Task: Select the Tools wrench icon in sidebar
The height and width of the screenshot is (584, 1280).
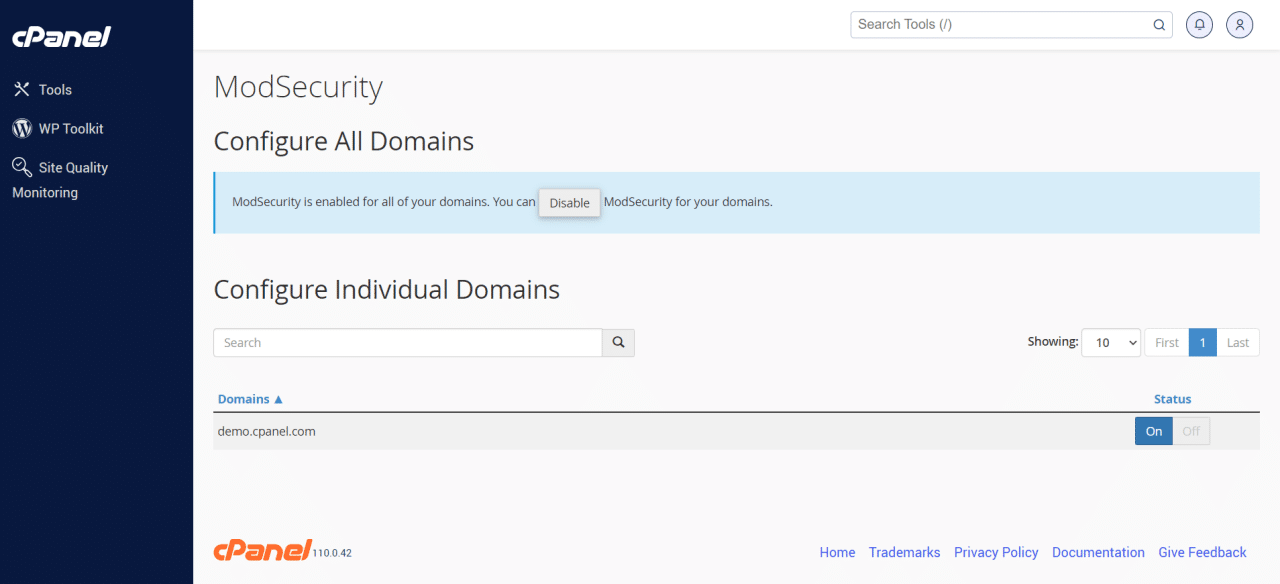Action: pyautogui.click(x=21, y=89)
